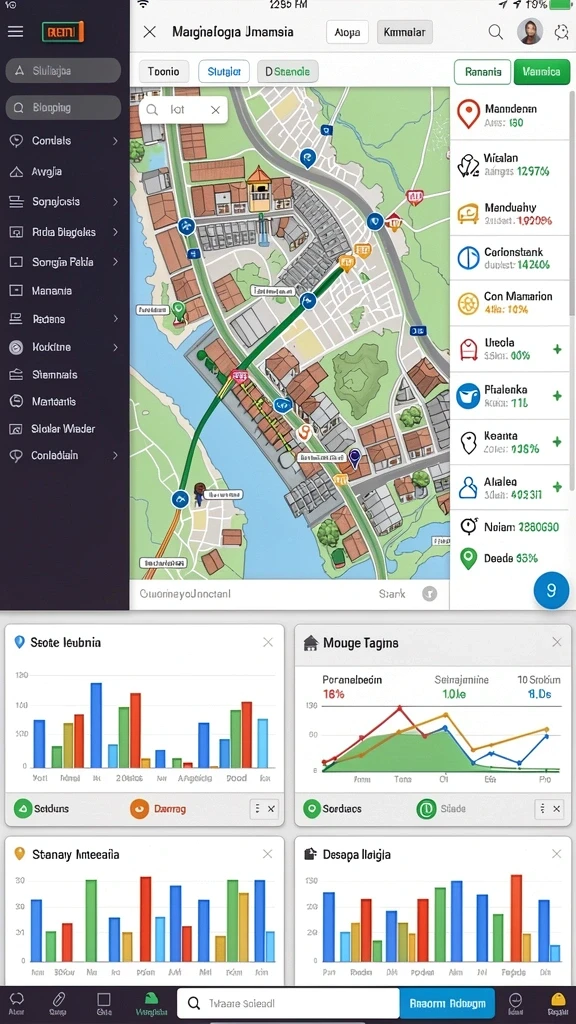
Task: Toggle the green Sordiacs legend indicator
Action: coord(312,808)
